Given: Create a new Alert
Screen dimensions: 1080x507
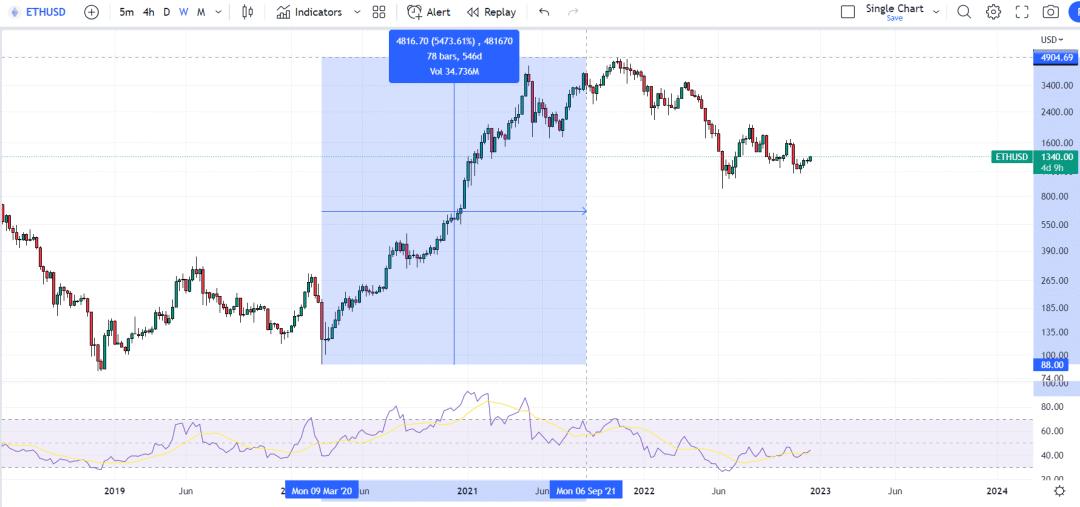Looking at the screenshot, I should pyautogui.click(x=428, y=12).
